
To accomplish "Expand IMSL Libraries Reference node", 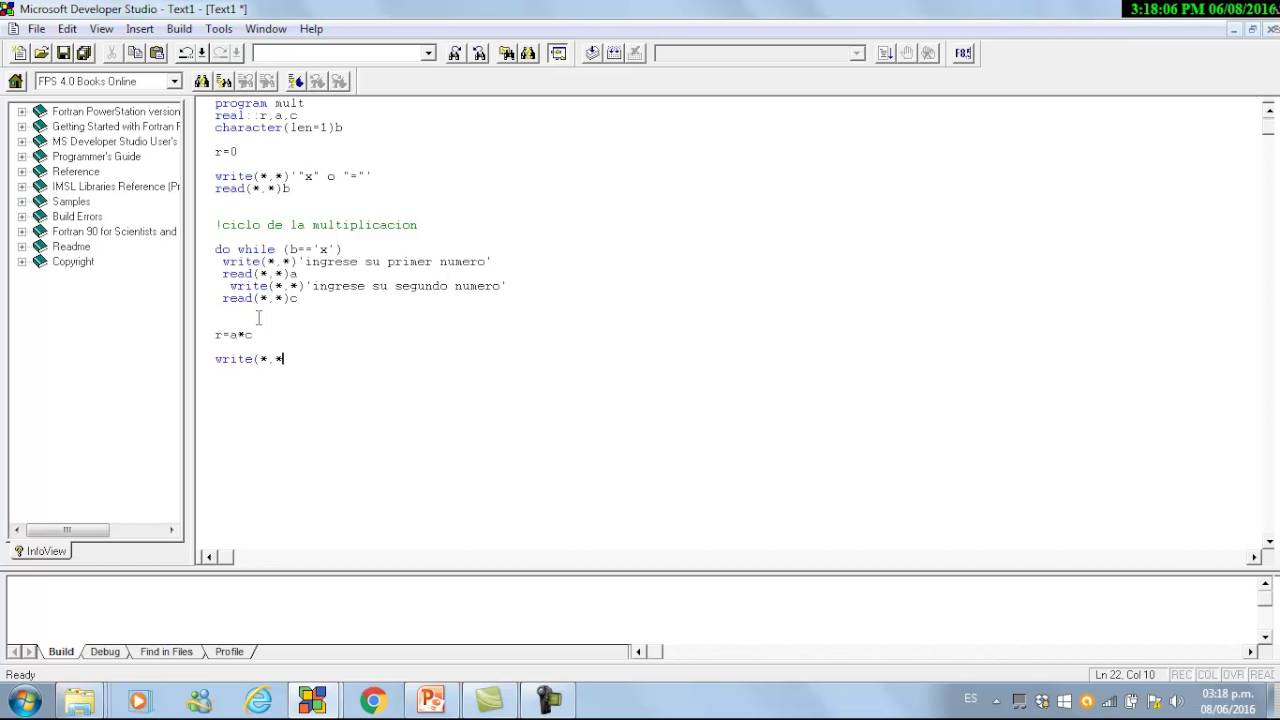I will point(22,187).
